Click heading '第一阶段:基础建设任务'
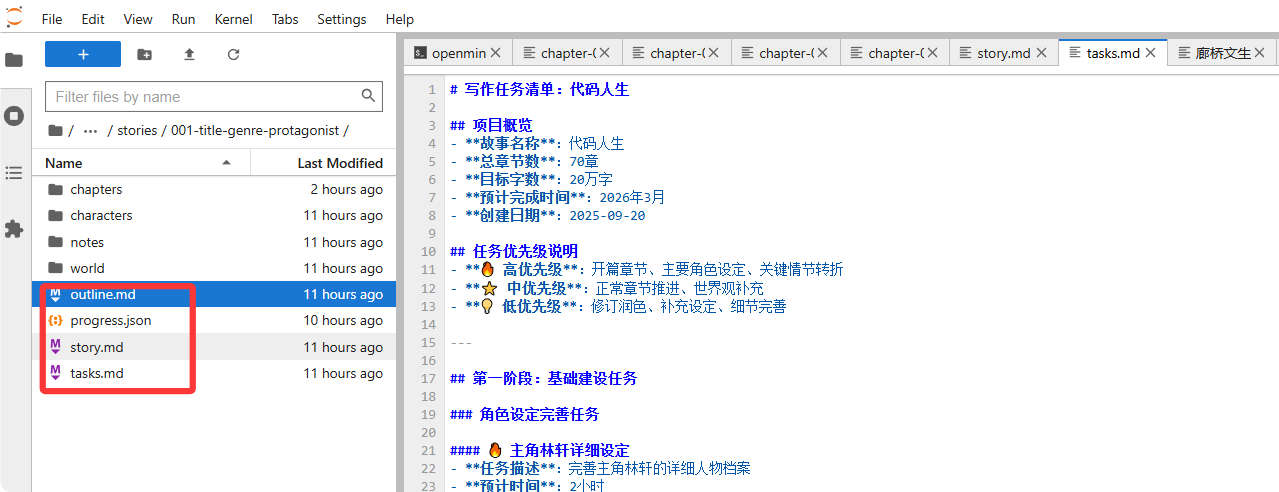 (543, 378)
